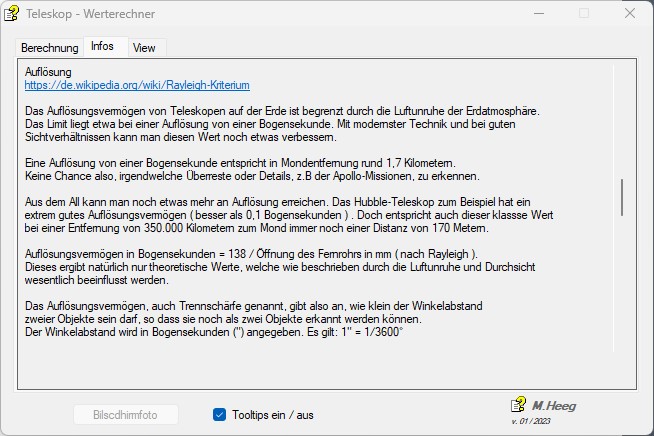Click the line starting 'zweier Objekte sein darf'
654x436 pixels.
coord(223,319)
